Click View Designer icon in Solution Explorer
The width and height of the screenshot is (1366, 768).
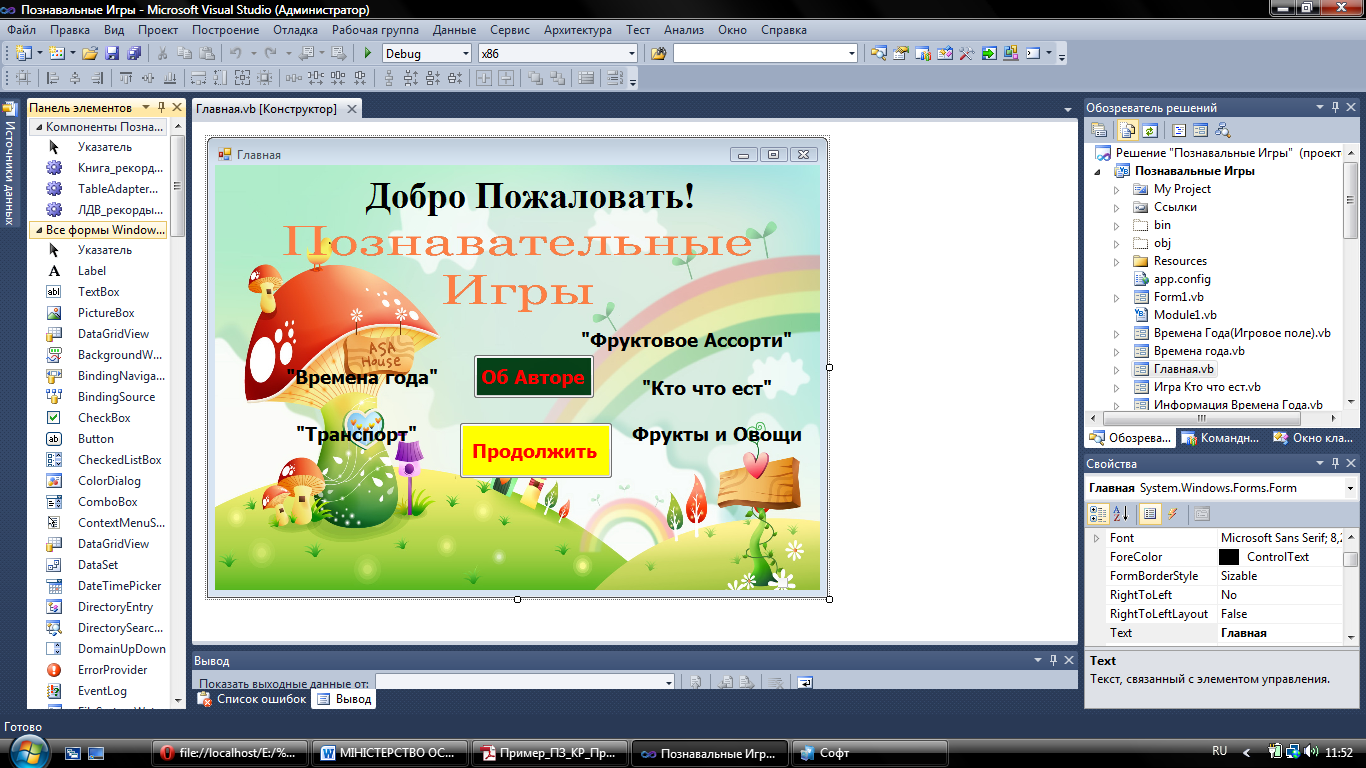1200,130
